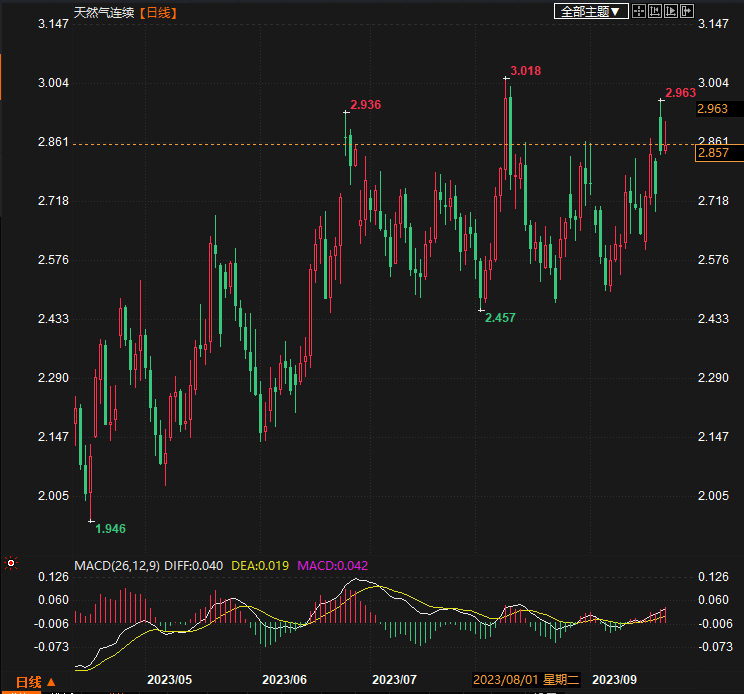Click the vertical range measure icon
This screenshot has height=694, width=744.
[655, 12]
